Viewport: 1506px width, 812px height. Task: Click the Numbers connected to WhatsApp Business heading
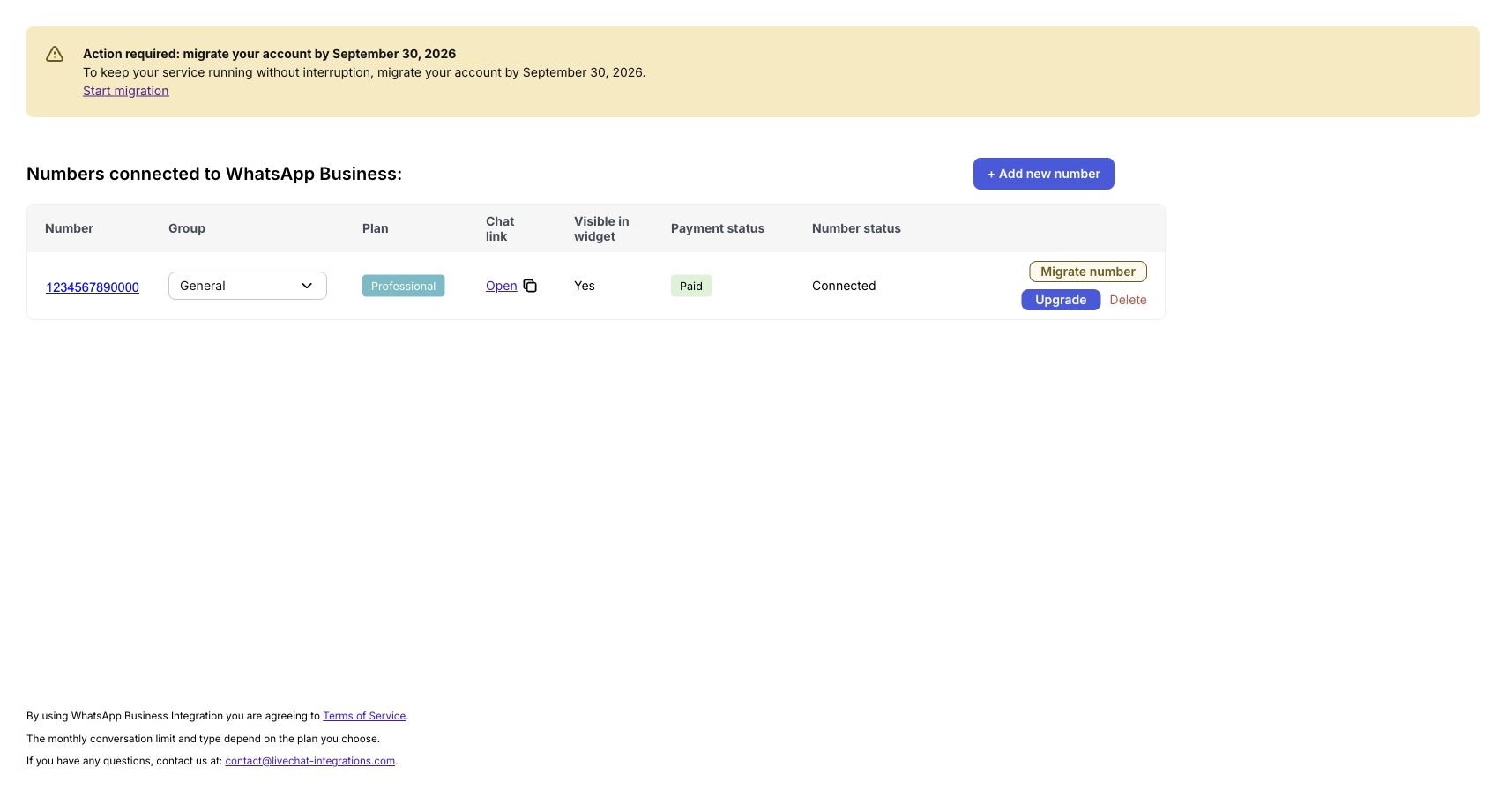(x=214, y=174)
